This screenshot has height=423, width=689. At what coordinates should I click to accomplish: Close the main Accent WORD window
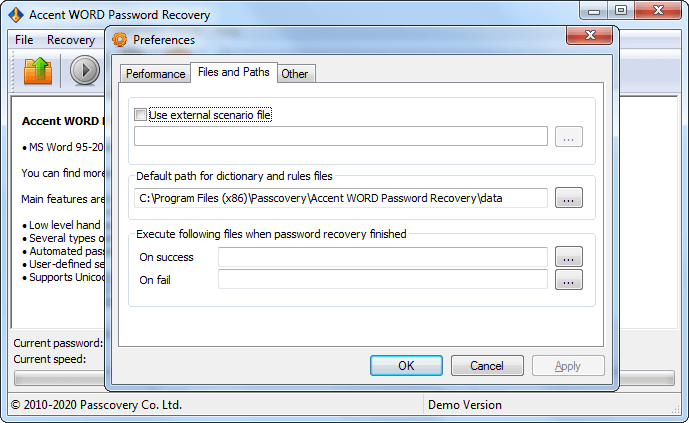point(658,11)
